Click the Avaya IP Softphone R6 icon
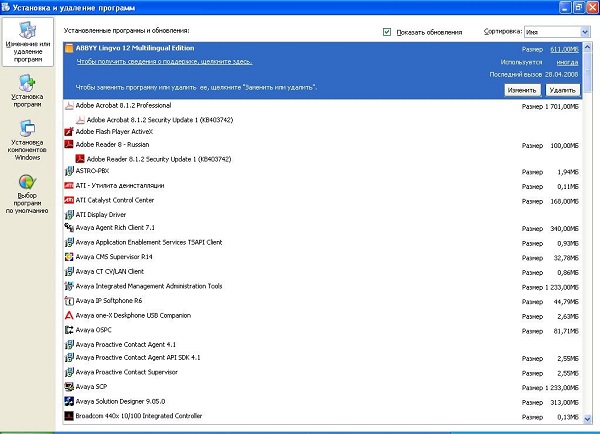Screen dimensions: 600x434 [69, 301]
